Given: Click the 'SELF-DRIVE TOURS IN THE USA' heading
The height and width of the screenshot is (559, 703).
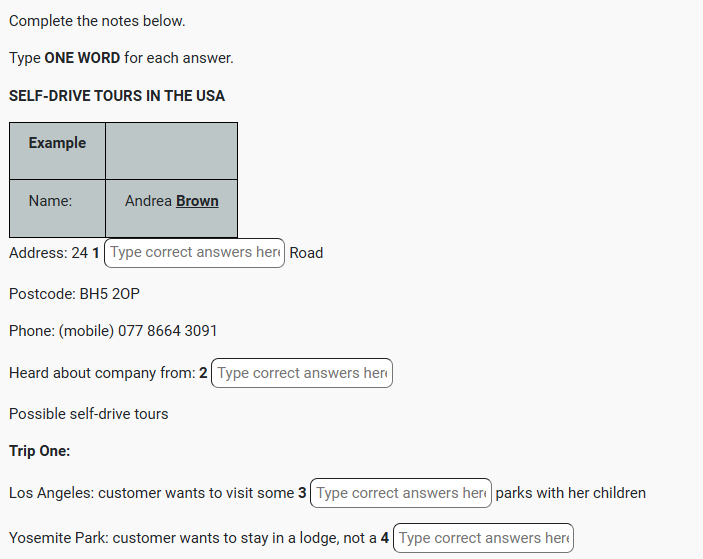Looking at the screenshot, I should tap(117, 96).
